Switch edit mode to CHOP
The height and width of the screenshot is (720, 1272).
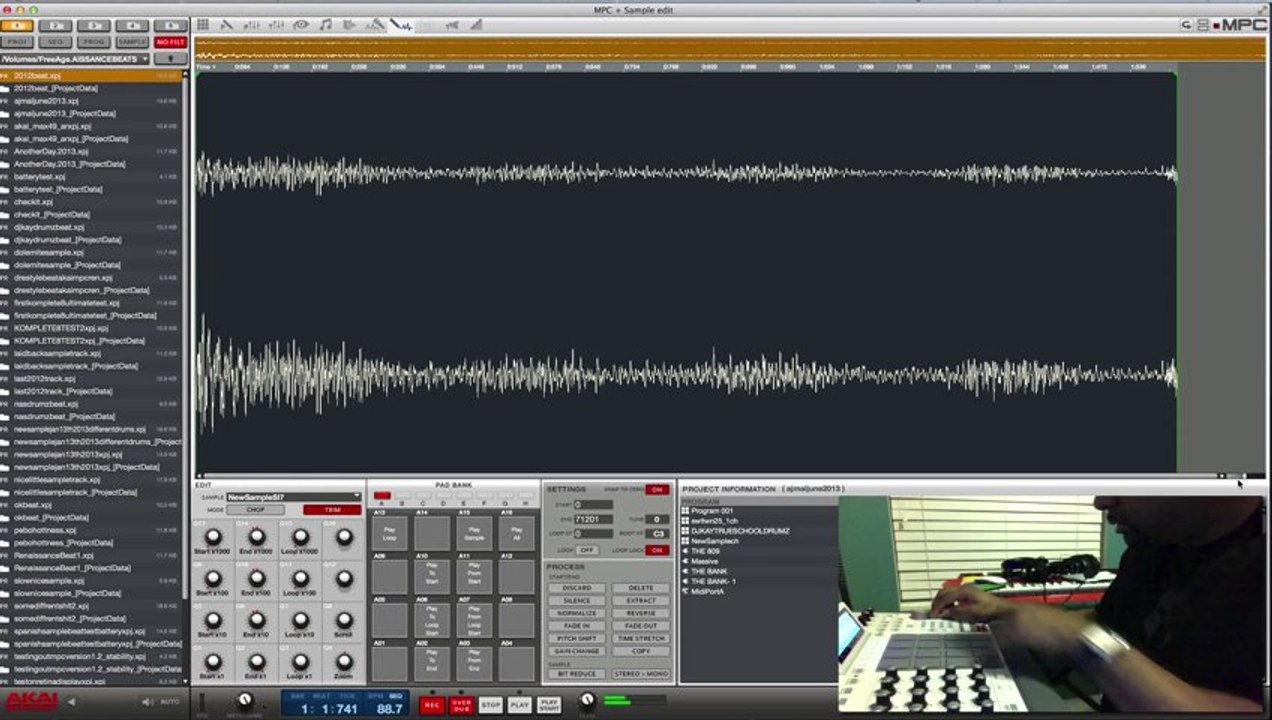pos(255,510)
